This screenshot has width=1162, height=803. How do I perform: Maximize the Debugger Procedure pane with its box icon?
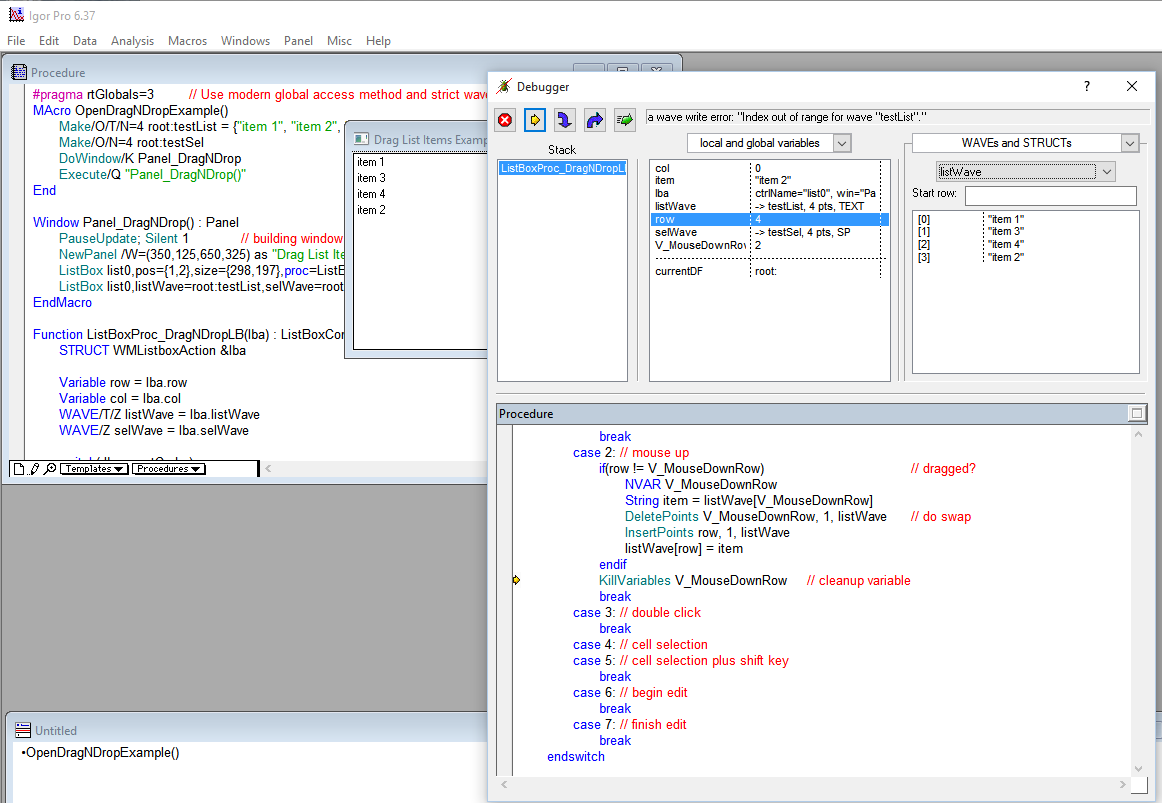pos(1137,413)
